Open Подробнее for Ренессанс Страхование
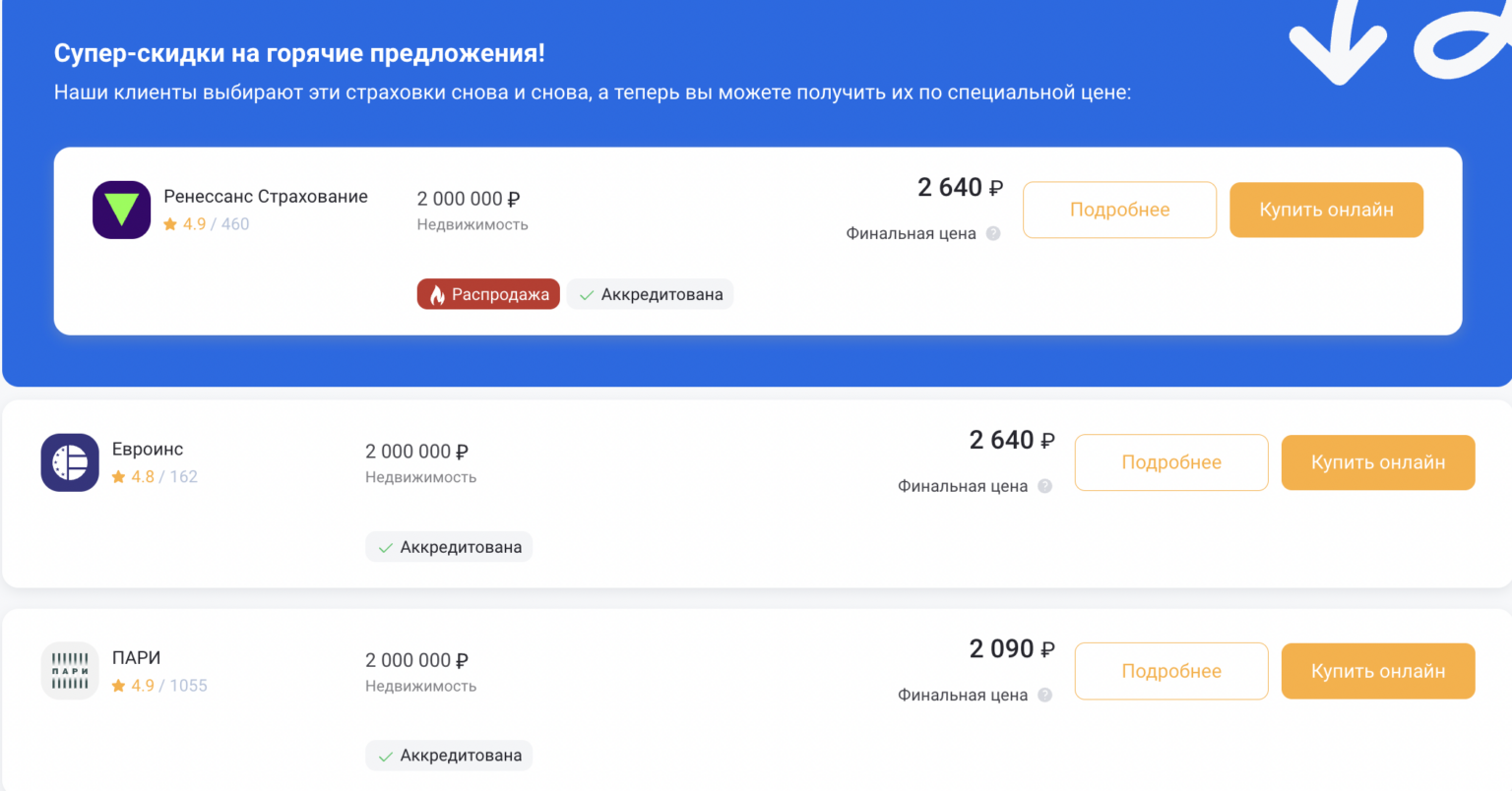 (x=1119, y=210)
